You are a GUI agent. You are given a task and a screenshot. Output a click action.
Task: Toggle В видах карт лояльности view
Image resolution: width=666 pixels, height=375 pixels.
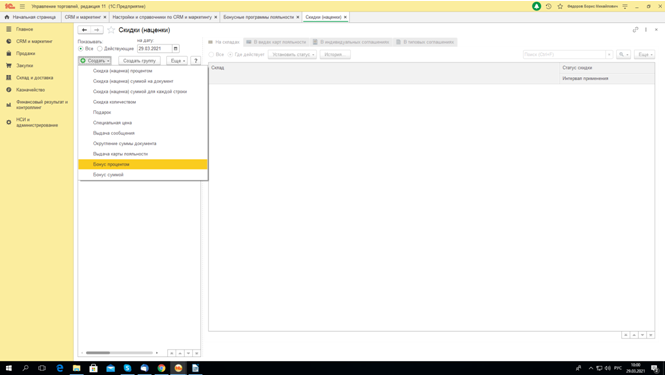click(x=276, y=42)
